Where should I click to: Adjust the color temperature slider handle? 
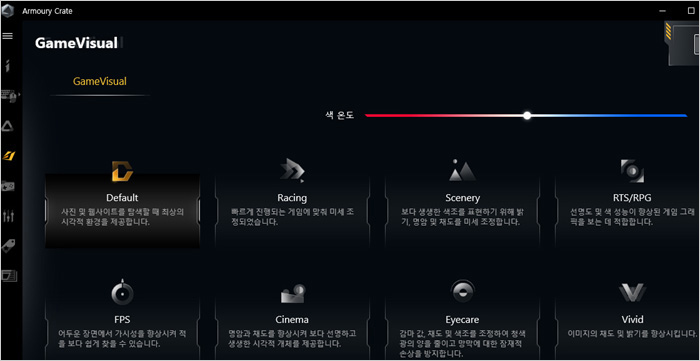[x=527, y=116]
